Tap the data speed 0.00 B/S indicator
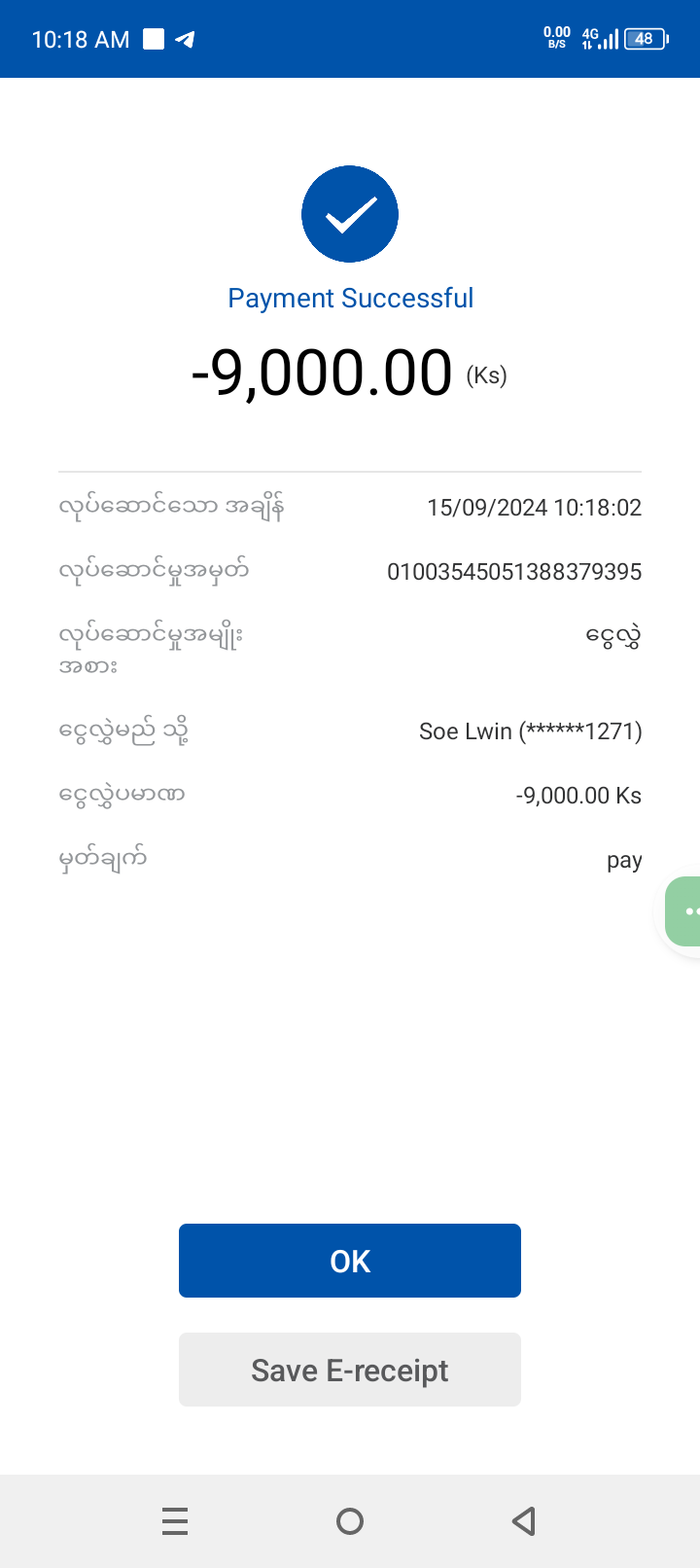This screenshot has width=700, height=1568. click(557, 38)
